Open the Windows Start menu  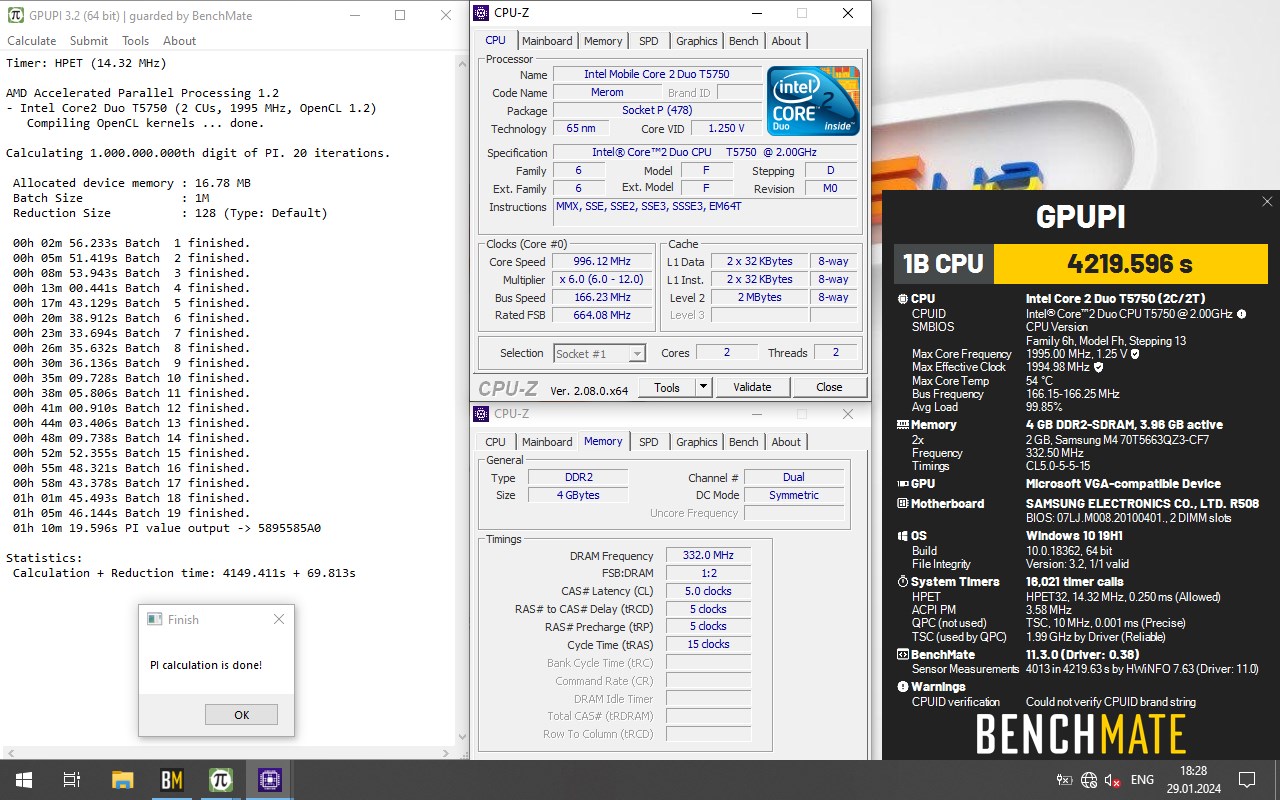[x=22, y=780]
